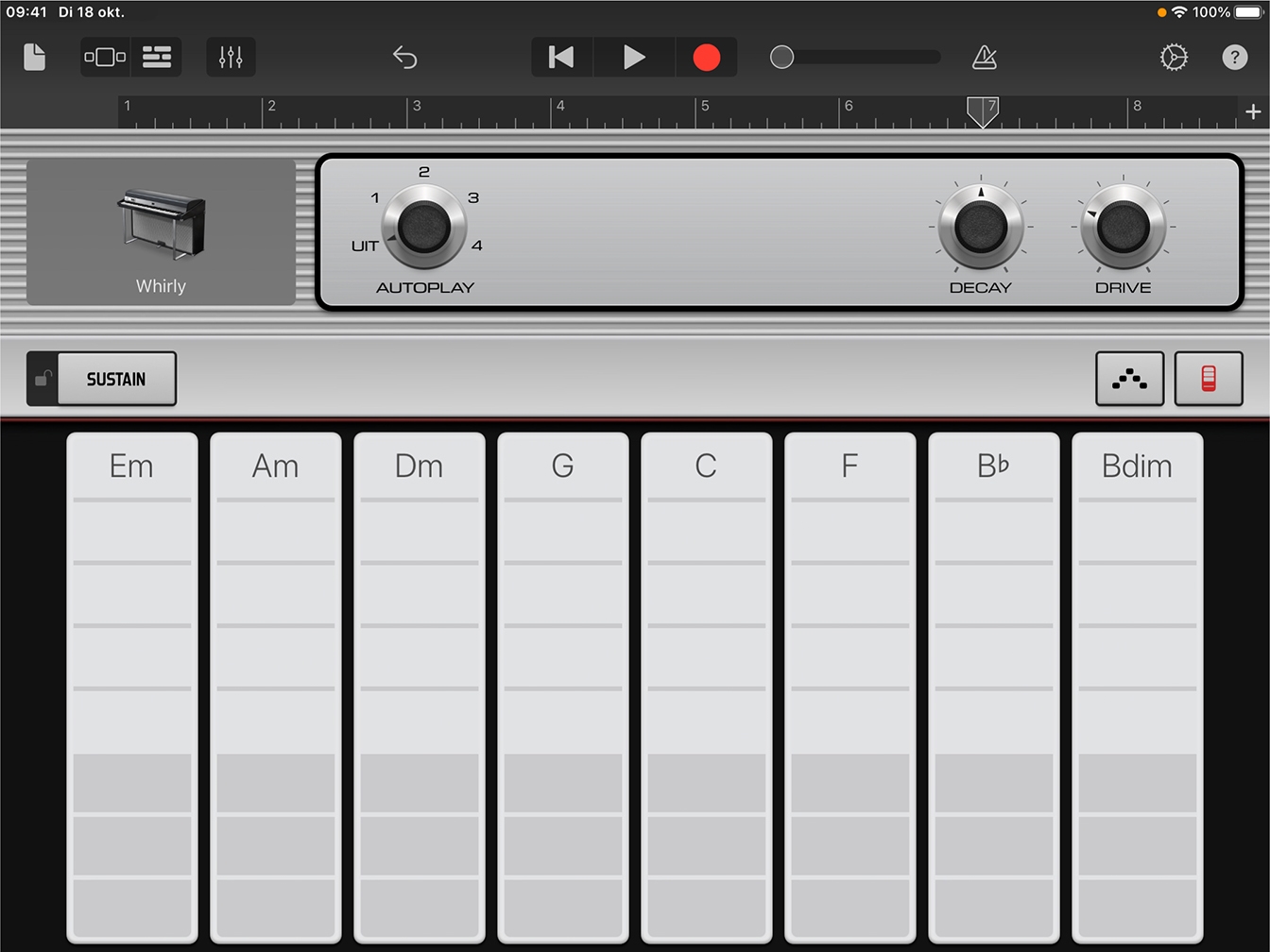
Task: Open the My Songs document browser
Action: 34,57
